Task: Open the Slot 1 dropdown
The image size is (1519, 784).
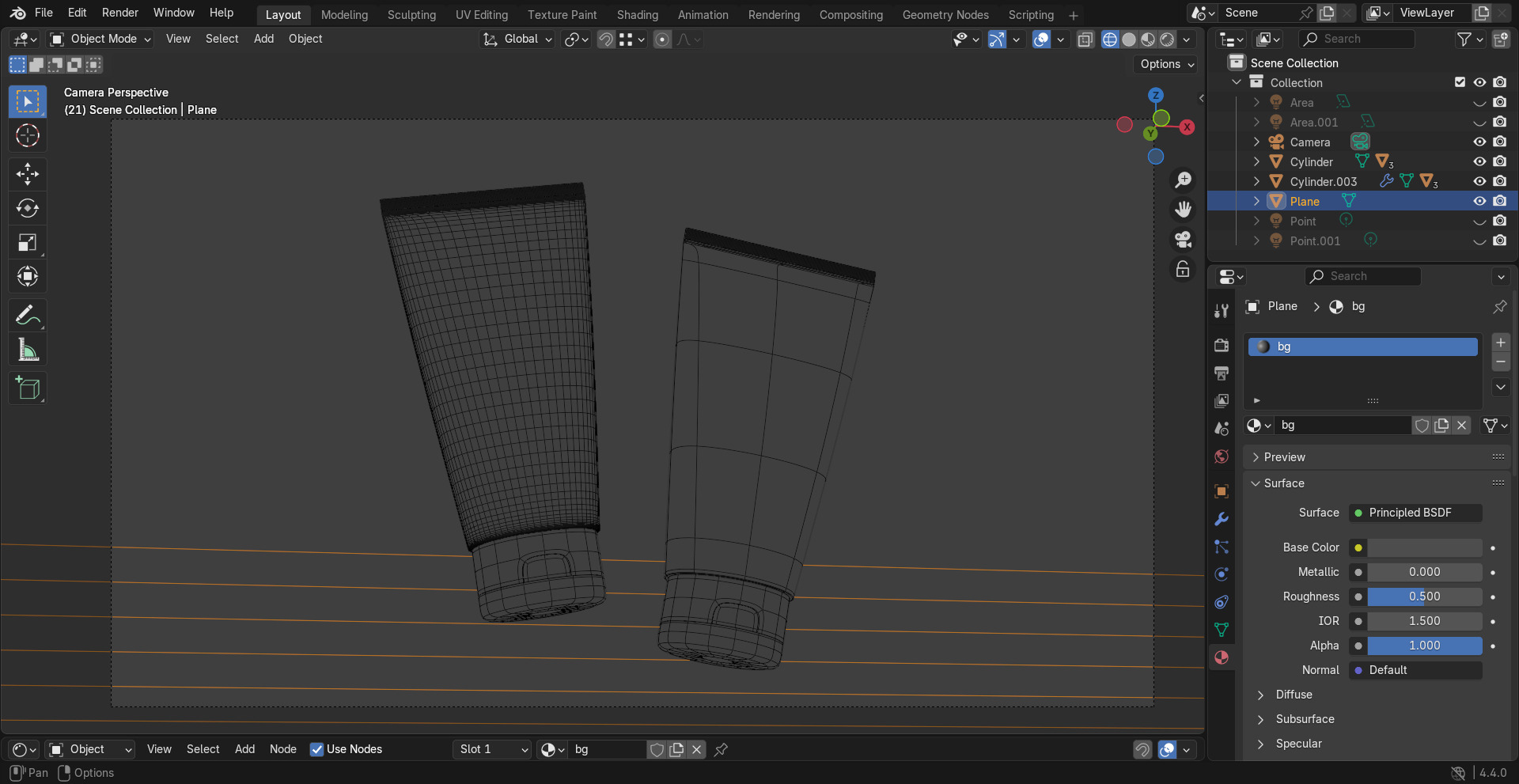Action: click(492, 749)
